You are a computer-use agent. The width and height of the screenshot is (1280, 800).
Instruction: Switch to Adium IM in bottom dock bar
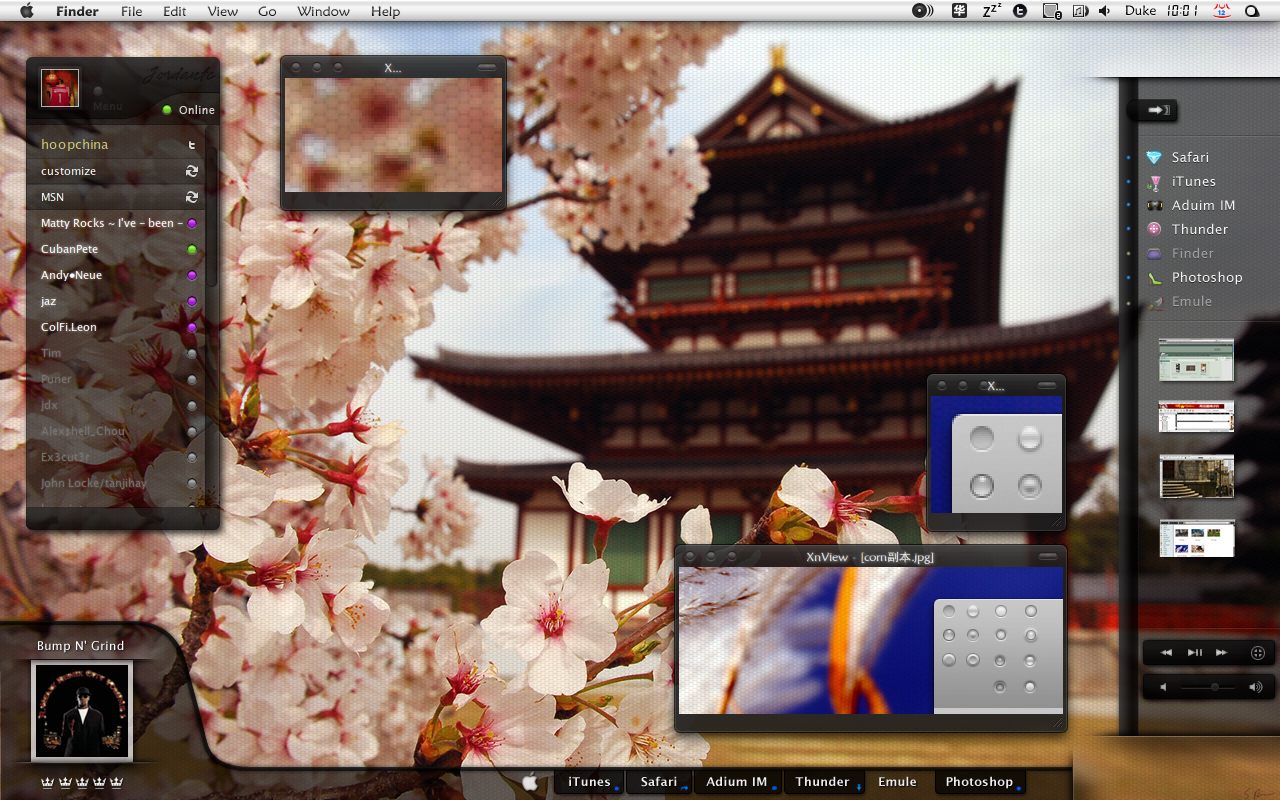pyautogui.click(x=737, y=782)
